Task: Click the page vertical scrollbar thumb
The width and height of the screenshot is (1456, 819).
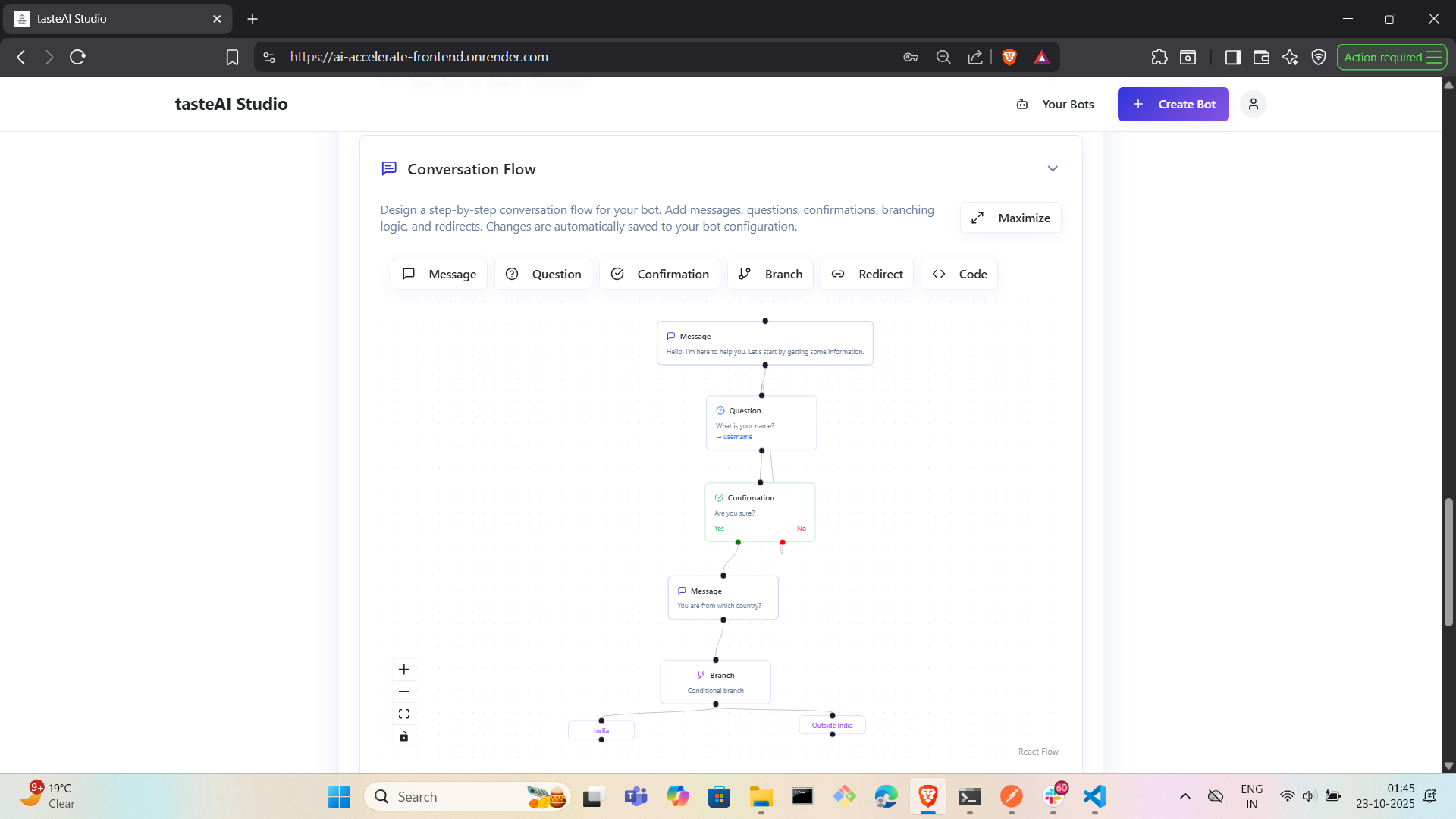Action: click(x=1448, y=561)
